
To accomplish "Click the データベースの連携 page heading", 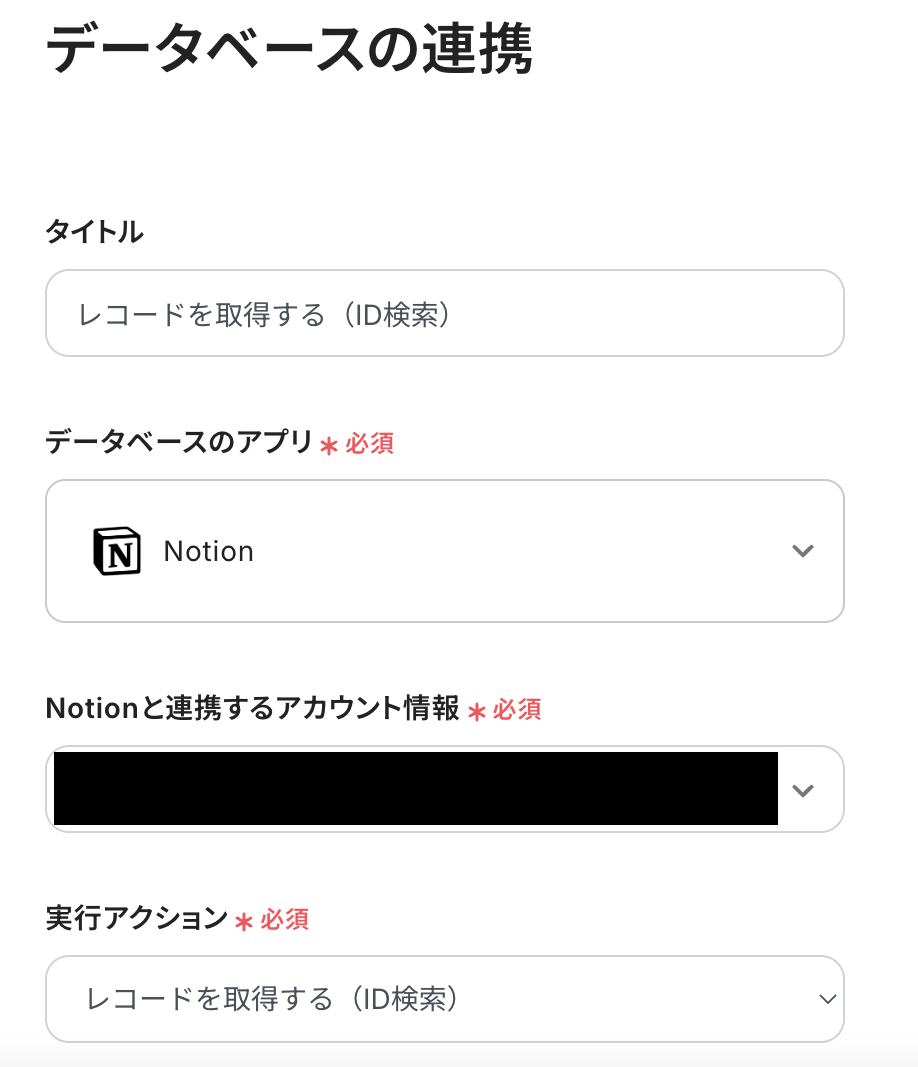I will [289, 50].
